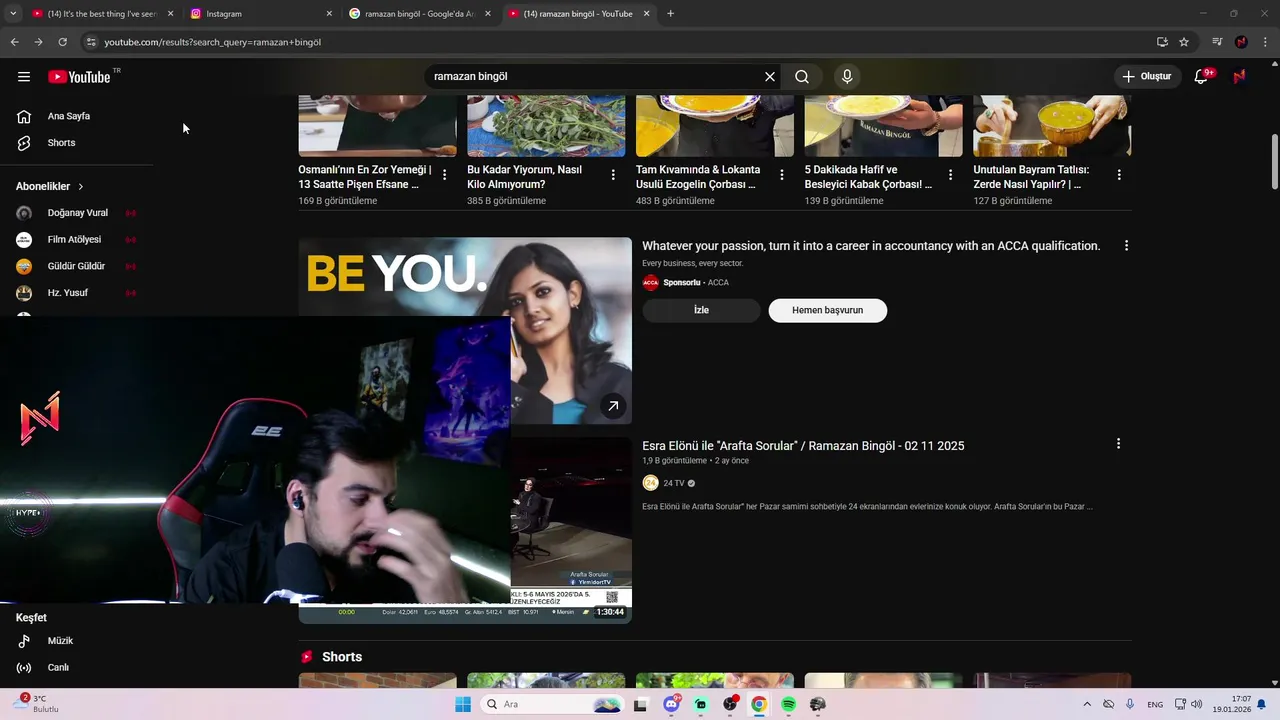
Task: Open options for the Zerde Bayram Tatlısı video
Action: (x=1119, y=175)
